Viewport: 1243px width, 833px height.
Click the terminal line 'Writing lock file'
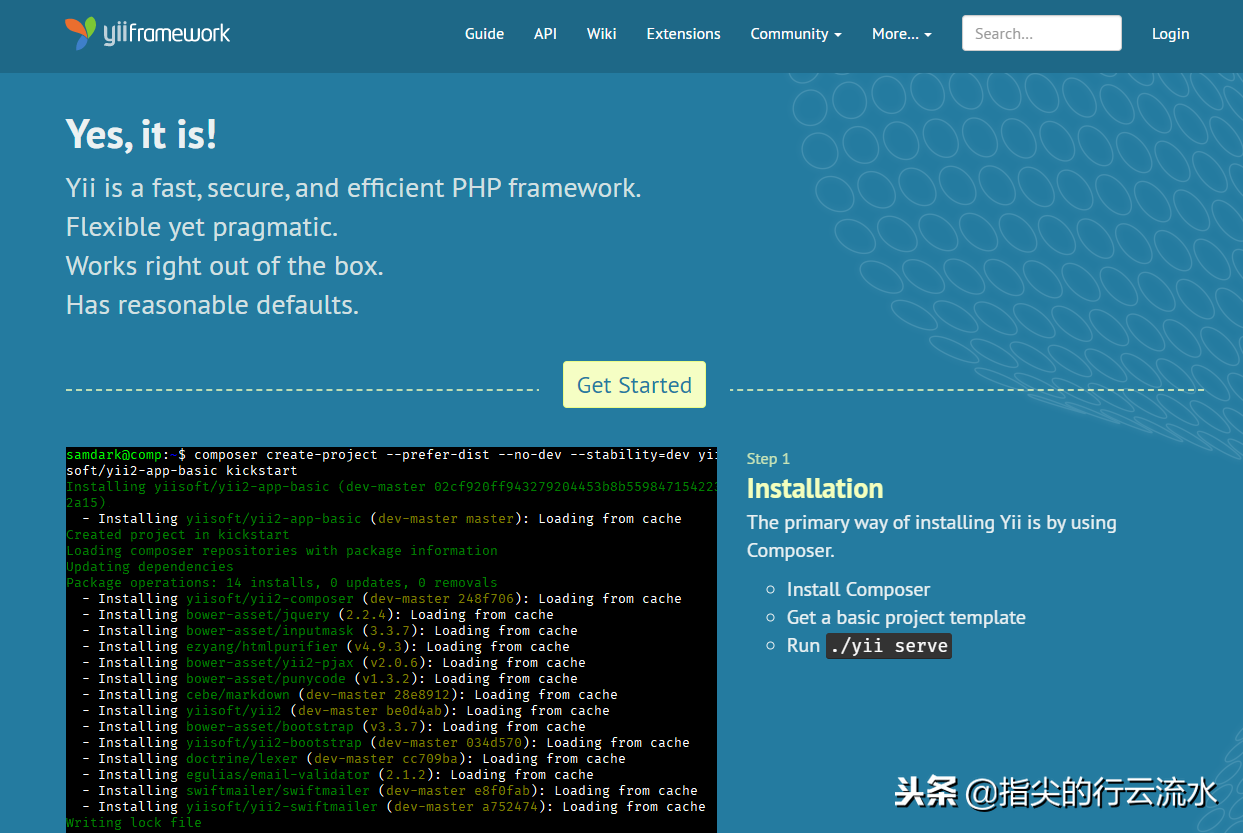pyautogui.click(x=134, y=822)
